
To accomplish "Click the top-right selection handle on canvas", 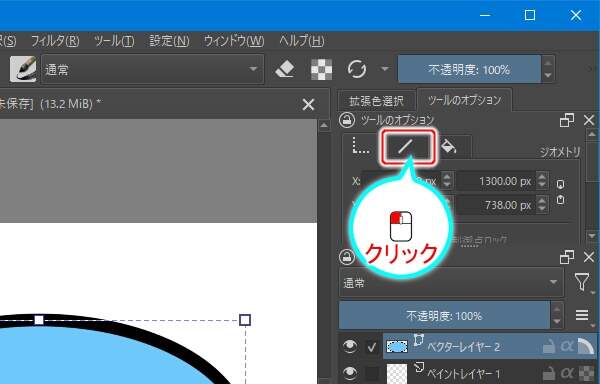I will 245,320.
